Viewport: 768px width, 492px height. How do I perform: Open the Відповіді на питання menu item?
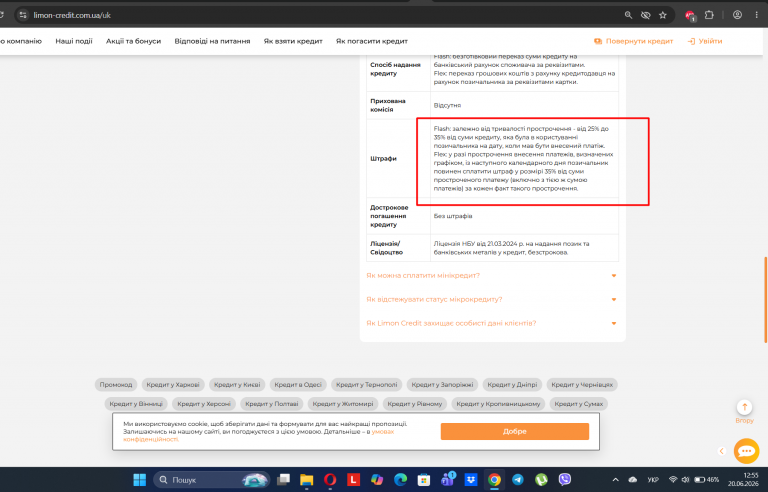tap(212, 41)
